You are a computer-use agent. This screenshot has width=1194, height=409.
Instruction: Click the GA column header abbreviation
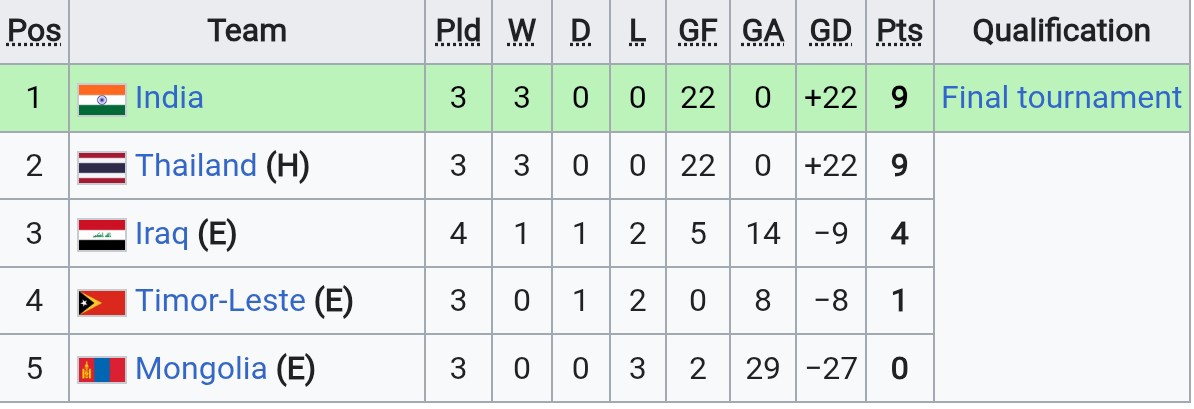763,31
